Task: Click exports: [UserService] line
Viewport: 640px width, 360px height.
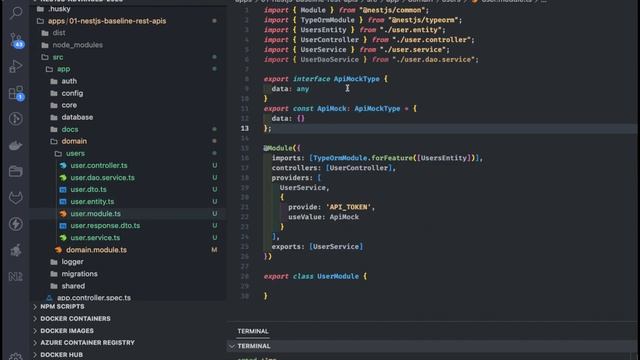Action: (x=317, y=247)
